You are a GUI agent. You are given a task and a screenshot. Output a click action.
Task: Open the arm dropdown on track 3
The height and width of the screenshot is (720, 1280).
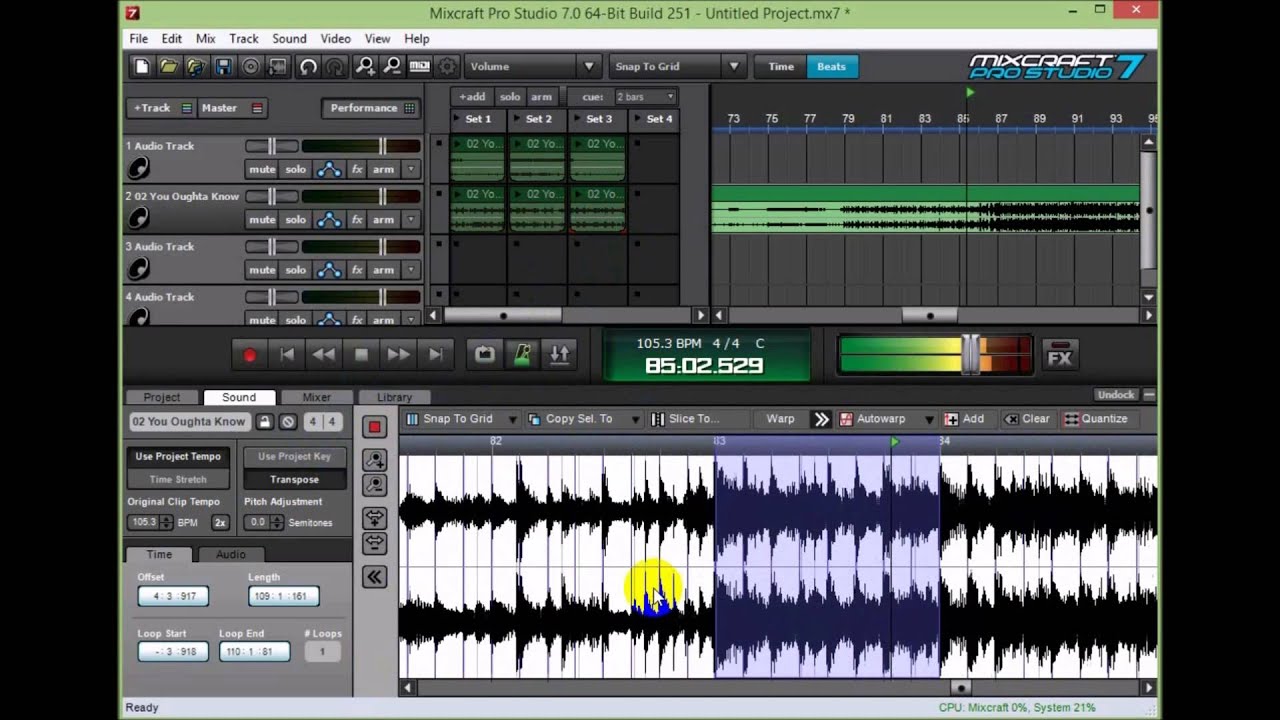[410, 269]
